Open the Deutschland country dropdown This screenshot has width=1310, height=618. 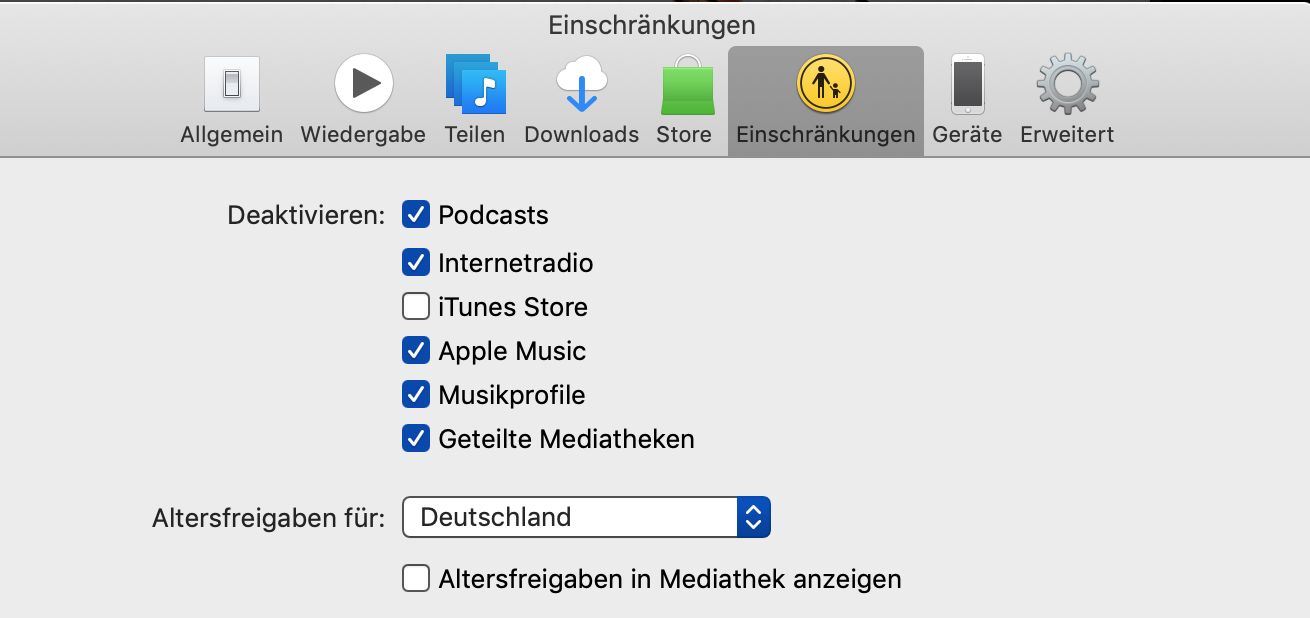tap(570, 517)
